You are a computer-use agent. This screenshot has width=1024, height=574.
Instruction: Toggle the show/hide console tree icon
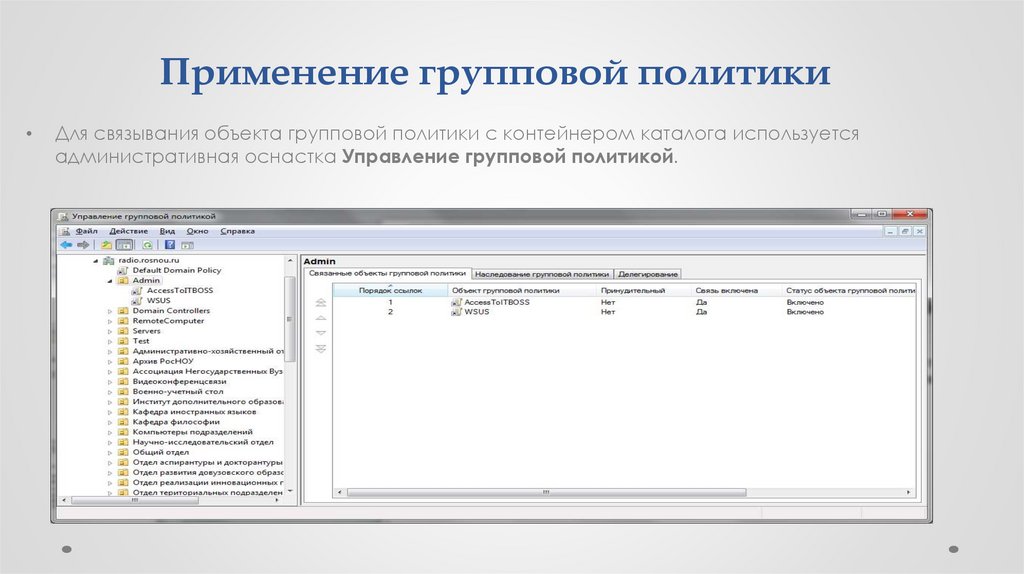[x=124, y=245]
